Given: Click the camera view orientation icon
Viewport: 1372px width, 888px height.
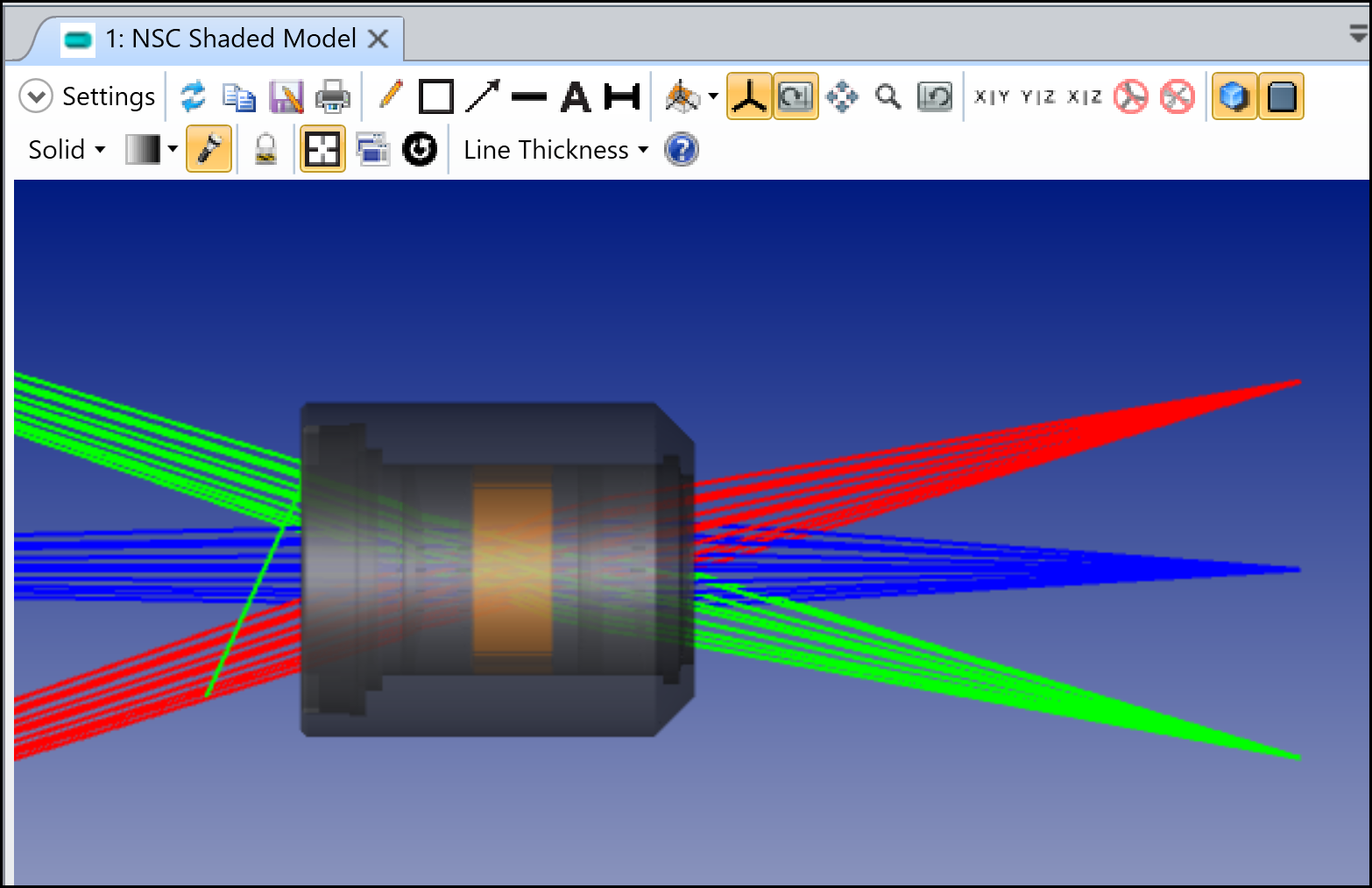Looking at the screenshot, I should 682,96.
